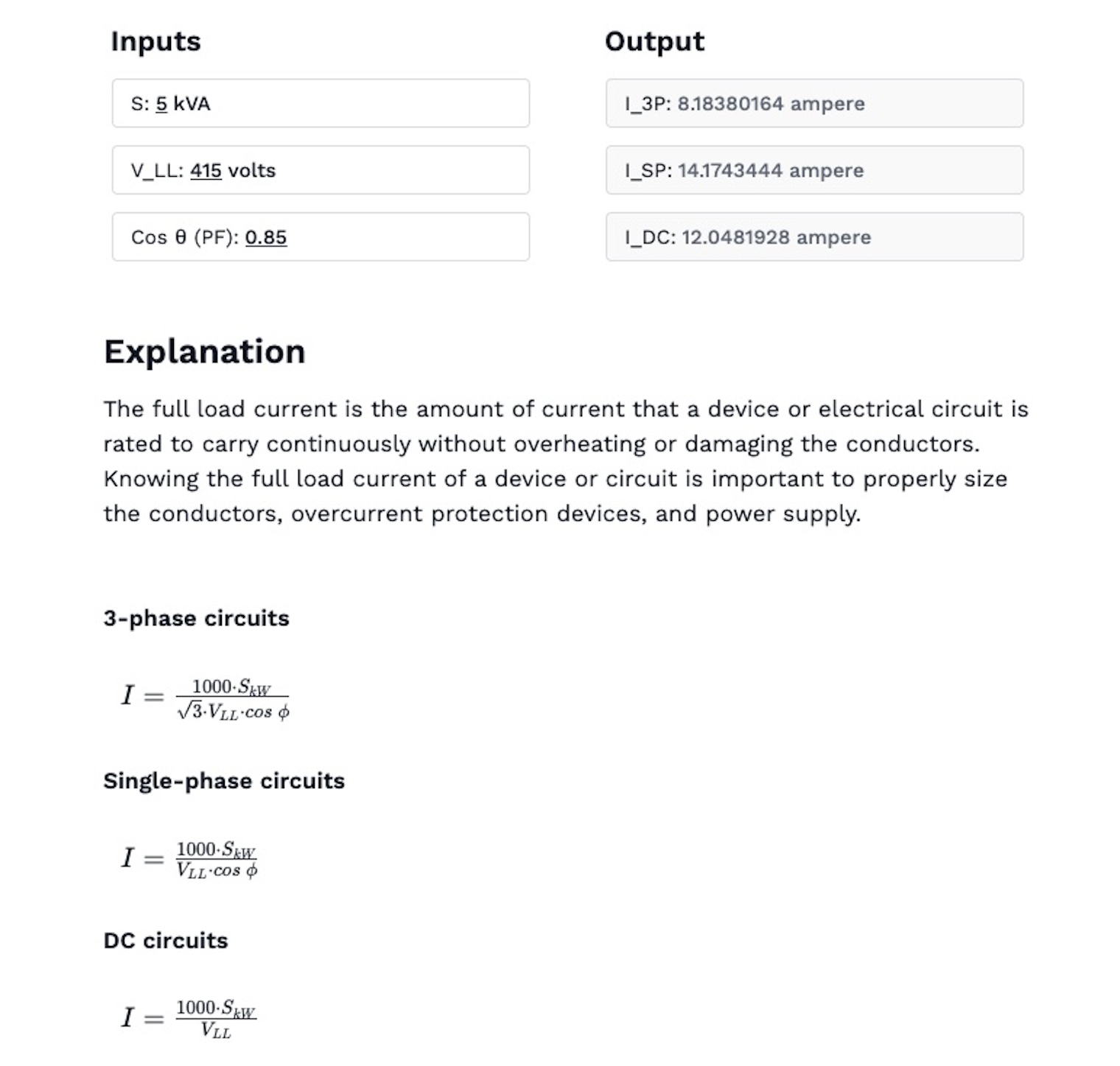Click the Output heading

coord(654,41)
